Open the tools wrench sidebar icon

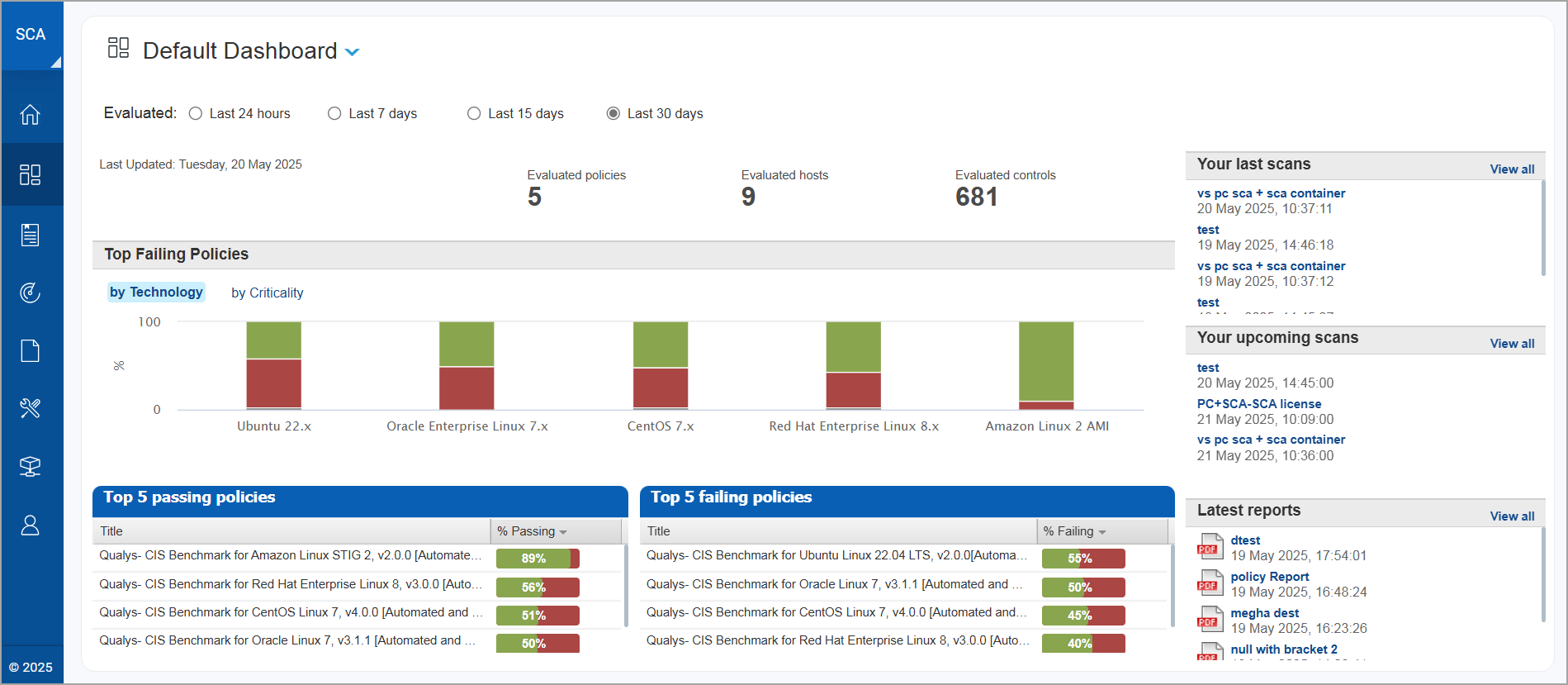(31, 408)
